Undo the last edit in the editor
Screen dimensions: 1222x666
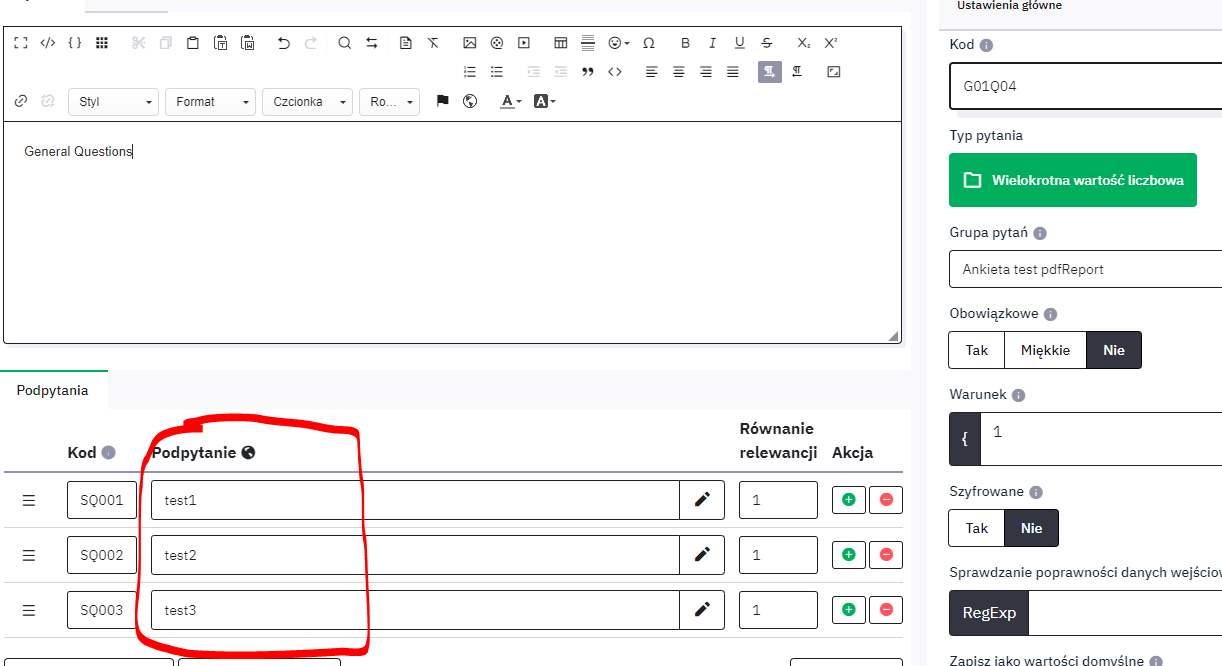pyautogui.click(x=284, y=43)
